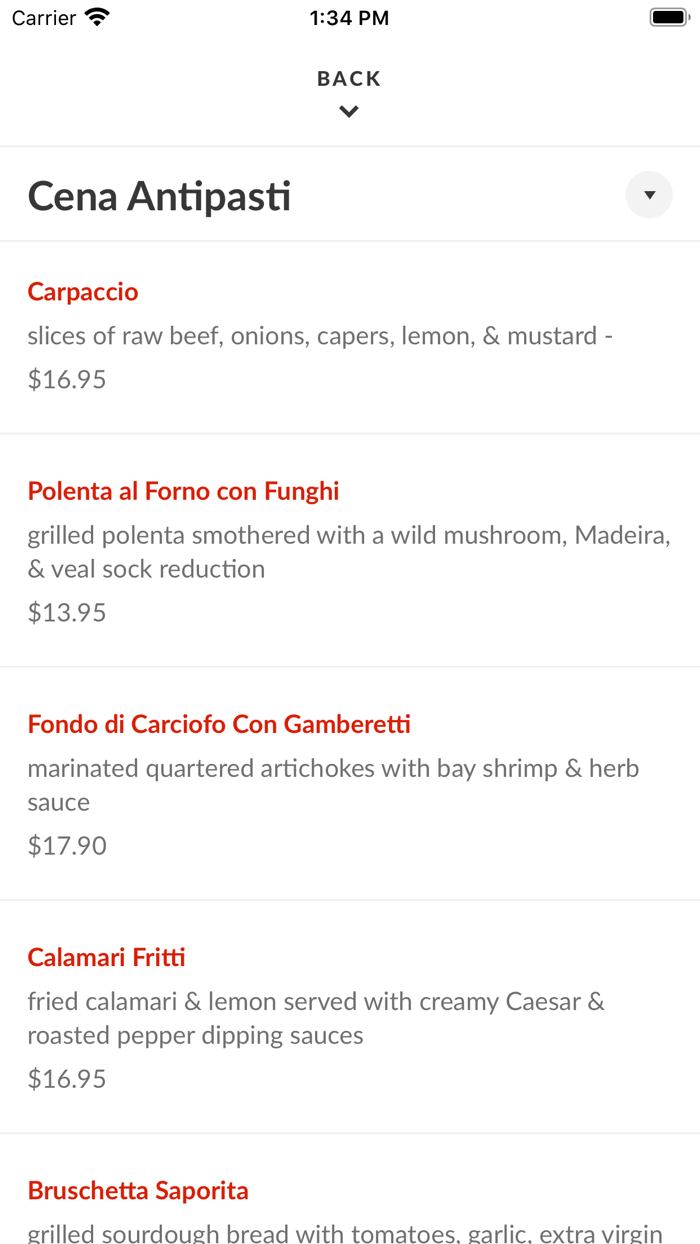The height and width of the screenshot is (1244, 700).
Task: Tap the $17.90 price label
Action: tap(66, 846)
